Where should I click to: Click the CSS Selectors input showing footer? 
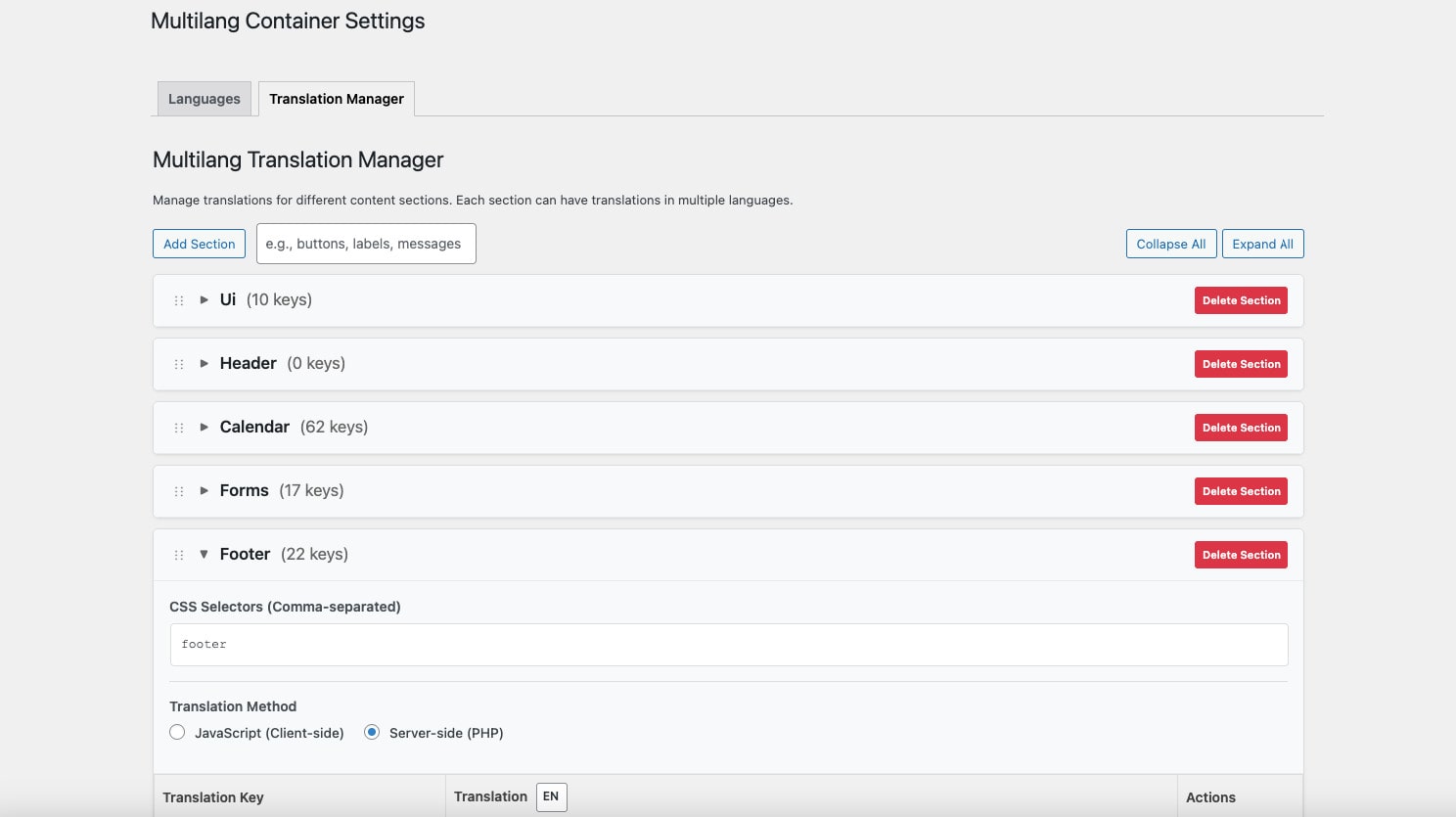[x=728, y=644]
